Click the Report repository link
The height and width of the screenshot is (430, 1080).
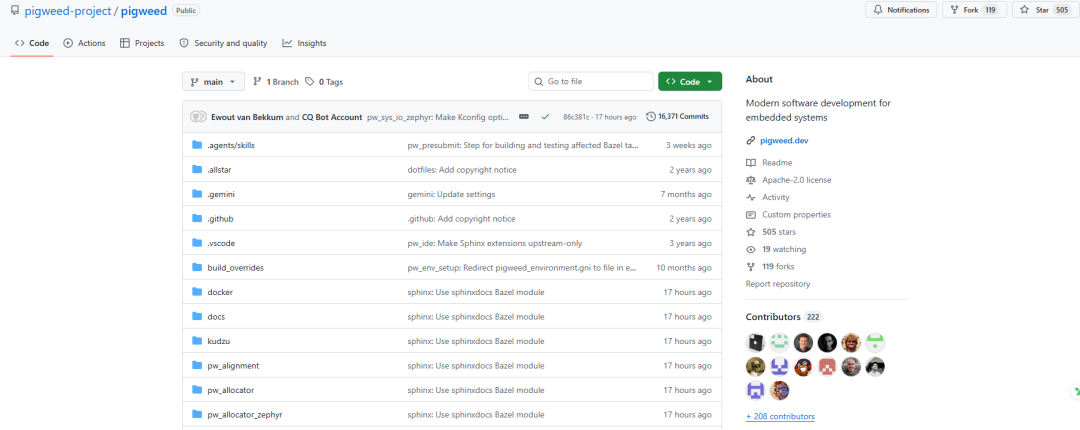pos(778,284)
